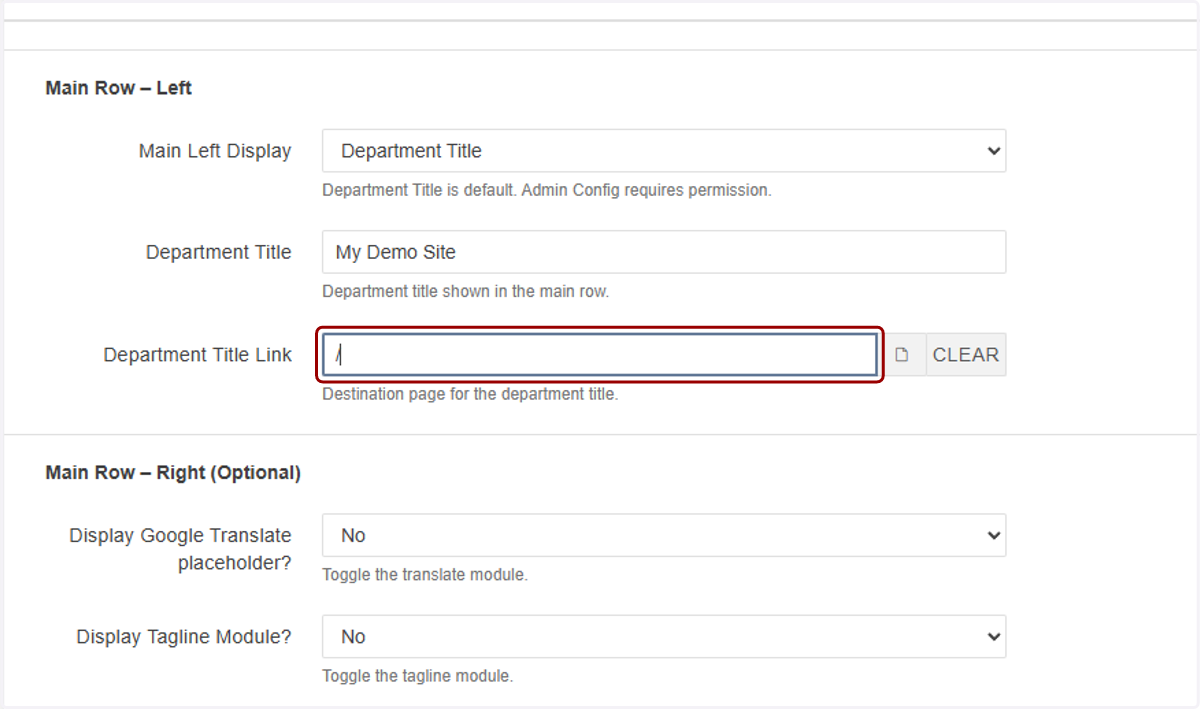Click 'Department Title is default' help text
Screen dimensions: 1200x709
coord(547,190)
